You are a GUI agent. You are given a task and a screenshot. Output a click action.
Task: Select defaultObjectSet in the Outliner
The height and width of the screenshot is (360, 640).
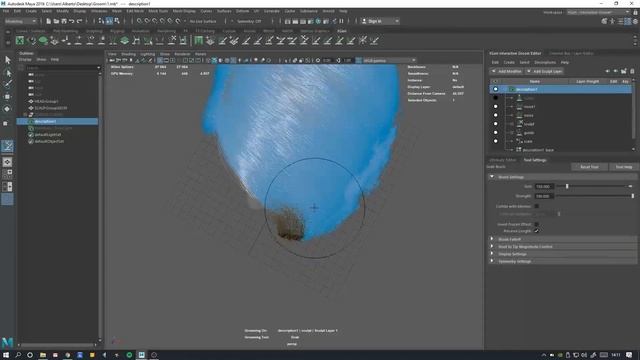[x=49, y=141]
